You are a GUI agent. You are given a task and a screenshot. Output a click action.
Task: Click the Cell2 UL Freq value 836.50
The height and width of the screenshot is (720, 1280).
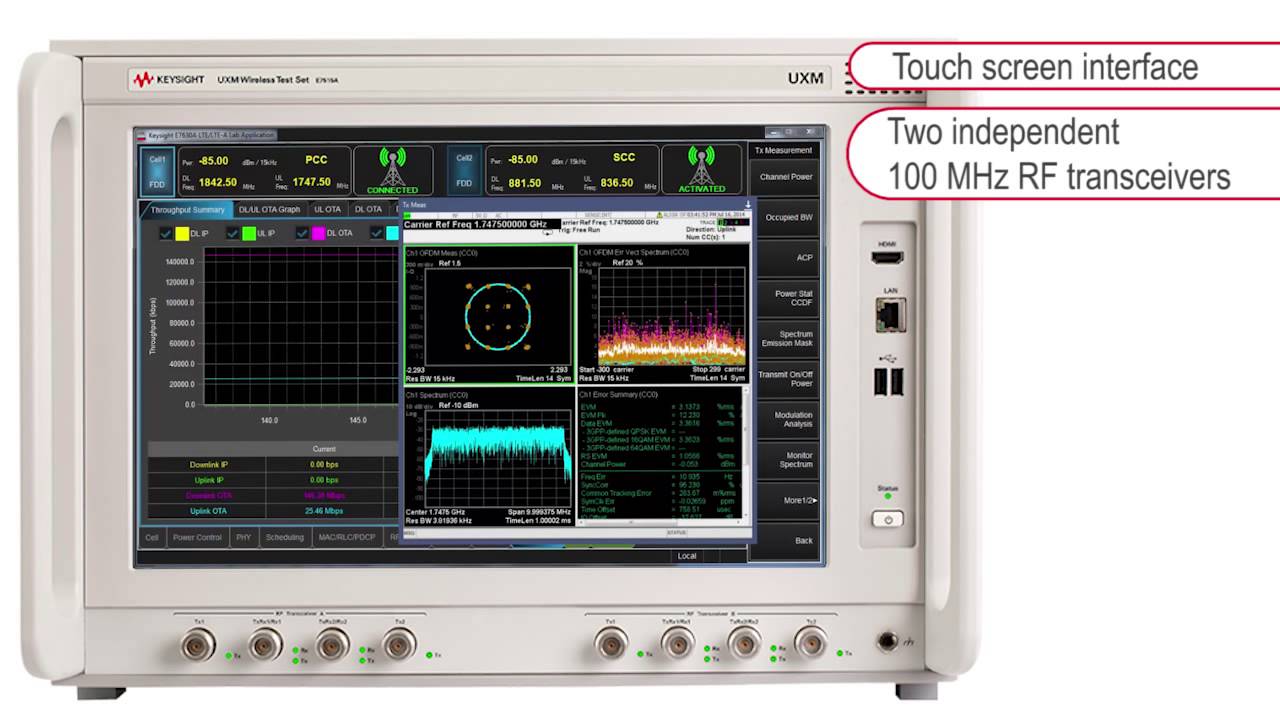[x=615, y=183]
